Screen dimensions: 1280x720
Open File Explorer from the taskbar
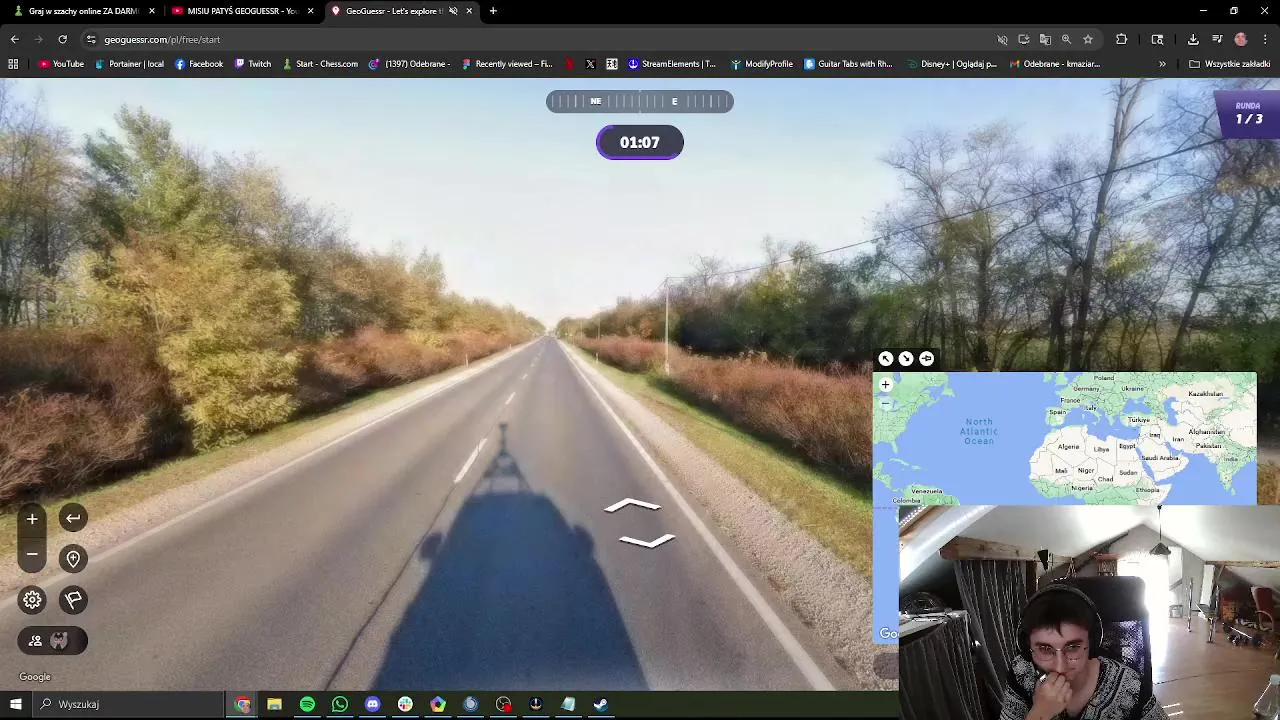pyautogui.click(x=274, y=704)
